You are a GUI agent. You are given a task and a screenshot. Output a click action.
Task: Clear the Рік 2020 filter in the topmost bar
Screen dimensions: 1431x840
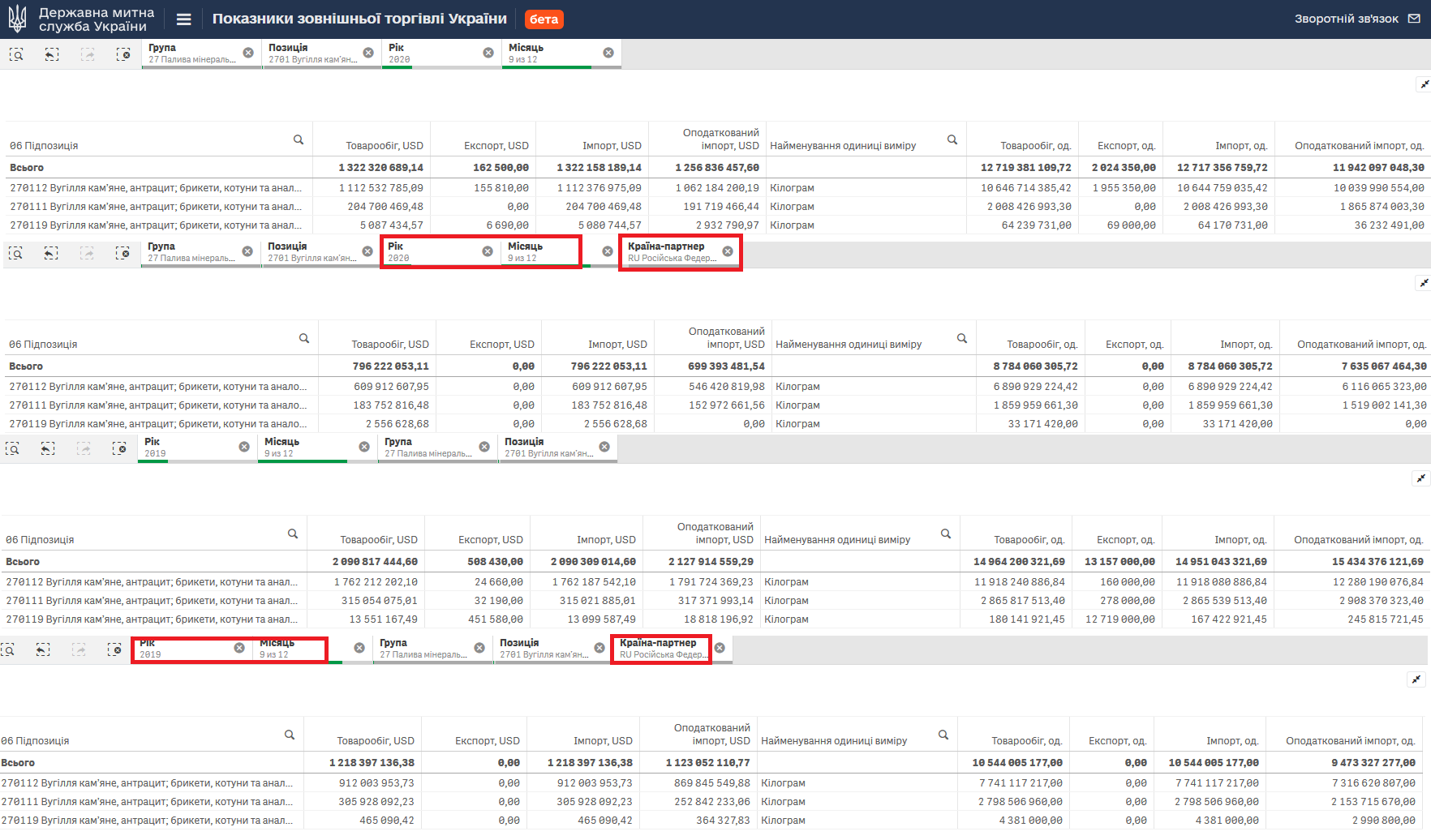488,53
